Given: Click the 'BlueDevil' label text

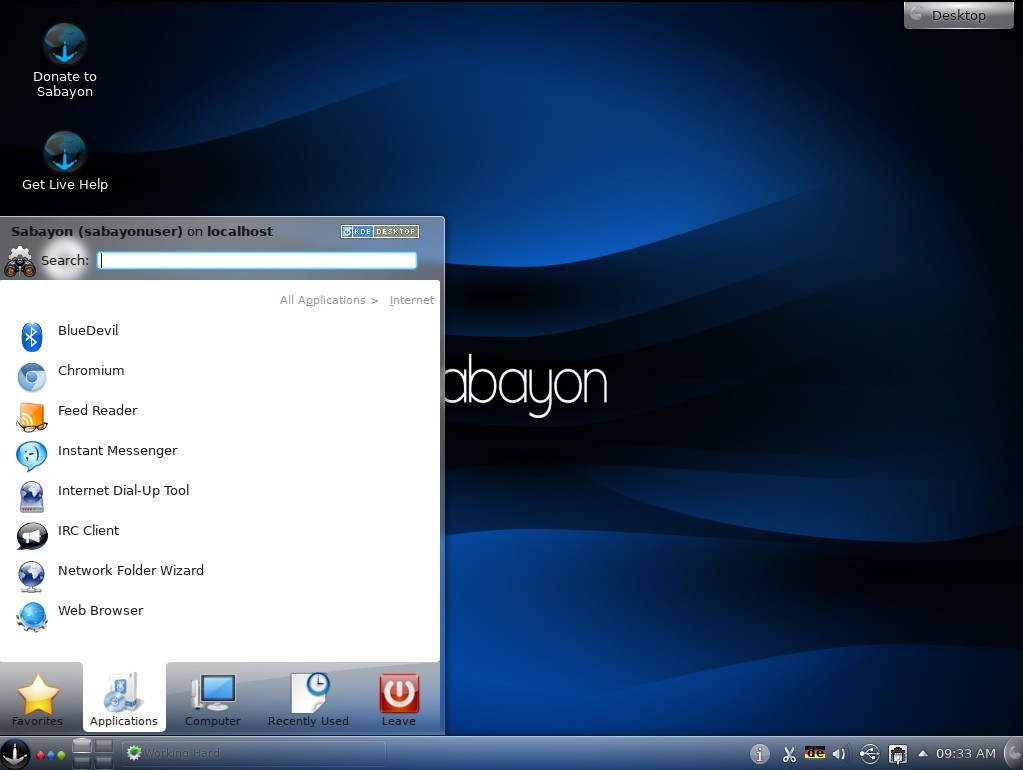Looking at the screenshot, I should 88,330.
